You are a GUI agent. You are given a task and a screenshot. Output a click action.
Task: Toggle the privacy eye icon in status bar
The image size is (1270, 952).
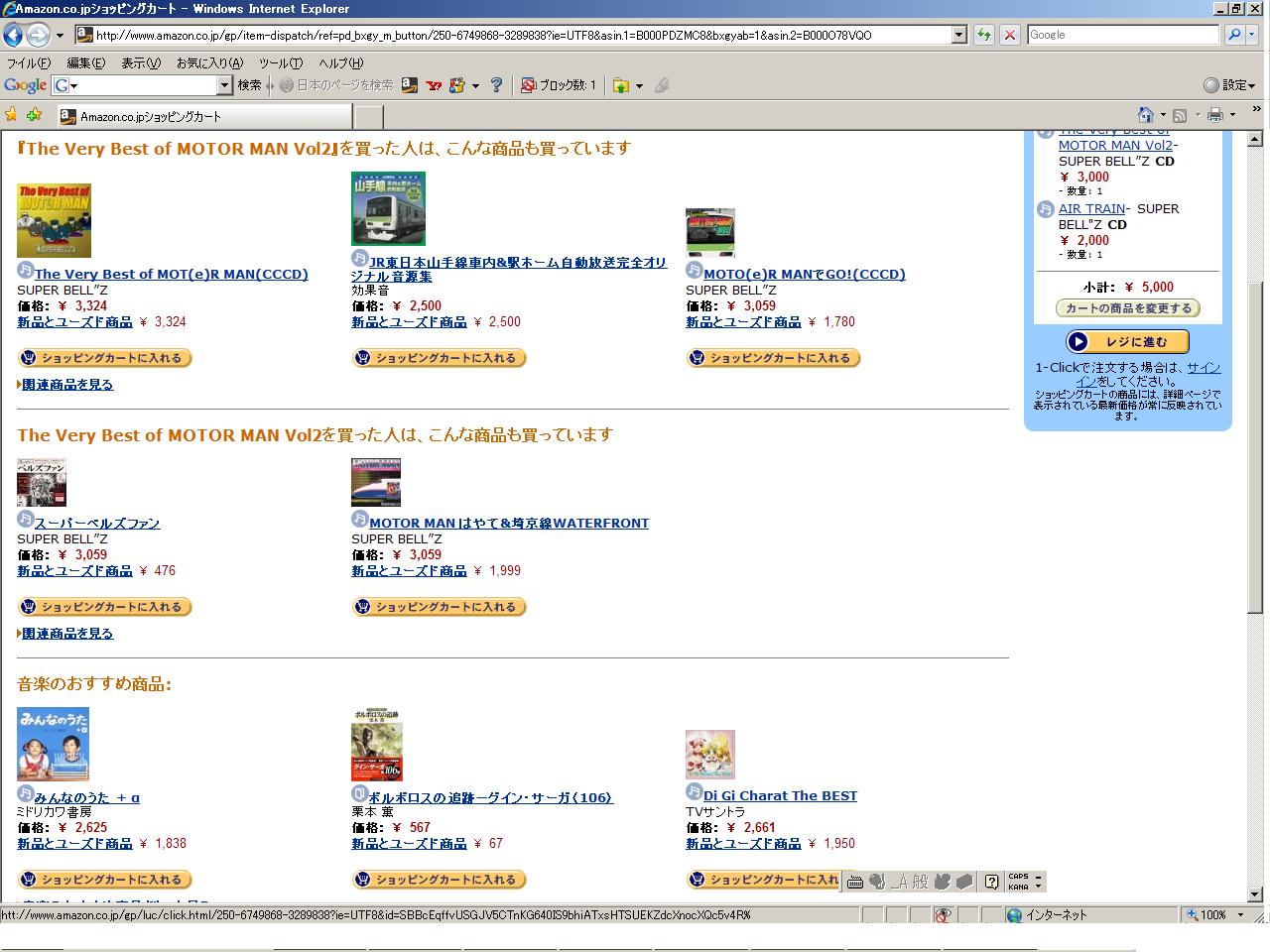click(x=943, y=915)
